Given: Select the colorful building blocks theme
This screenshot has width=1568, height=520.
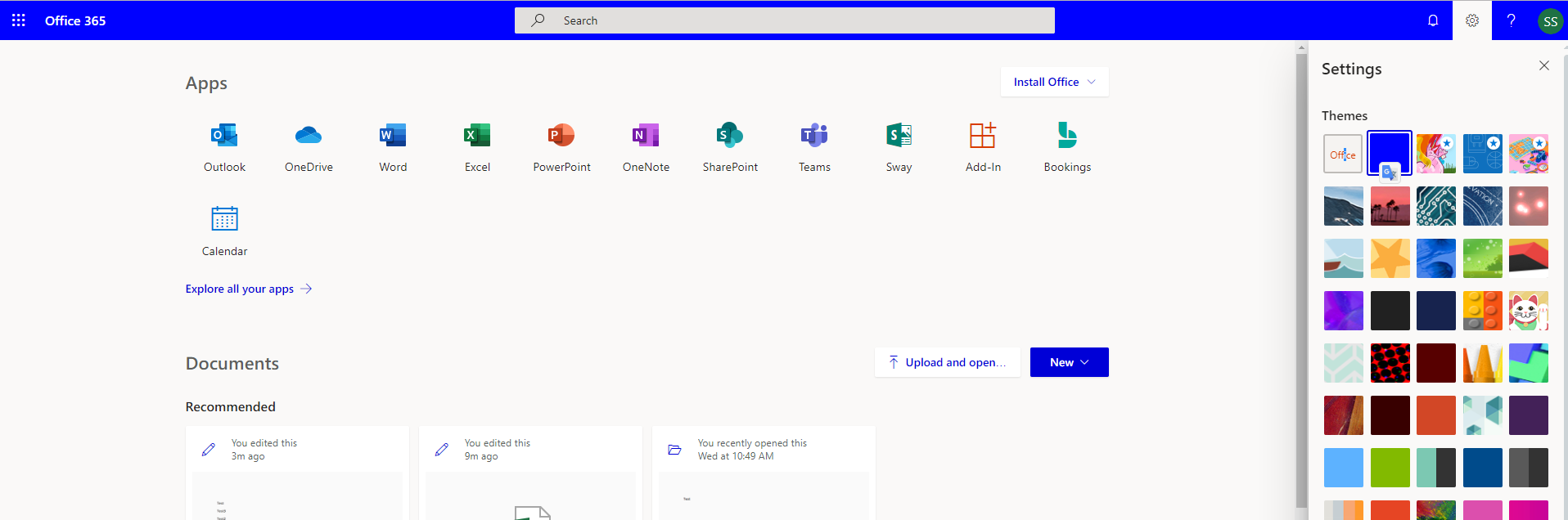Looking at the screenshot, I should (x=1482, y=311).
